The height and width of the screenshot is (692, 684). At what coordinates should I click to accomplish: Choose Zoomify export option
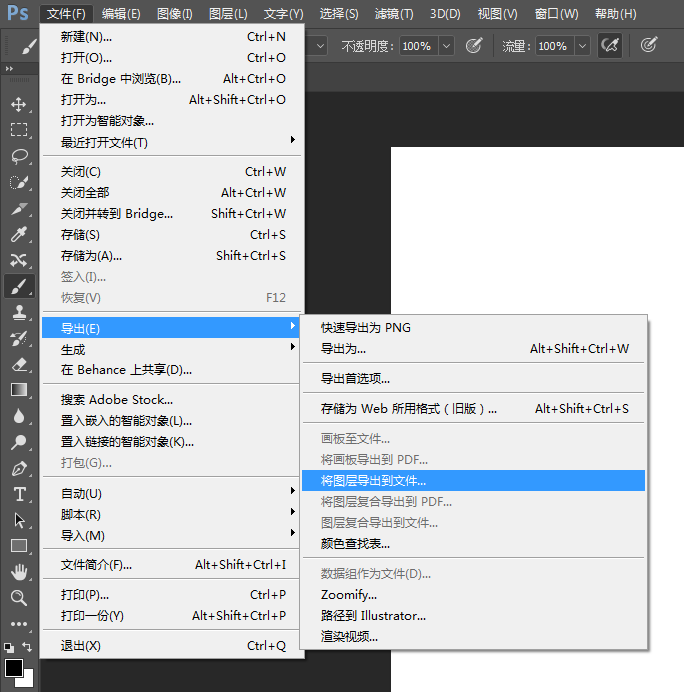(x=473, y=595)
